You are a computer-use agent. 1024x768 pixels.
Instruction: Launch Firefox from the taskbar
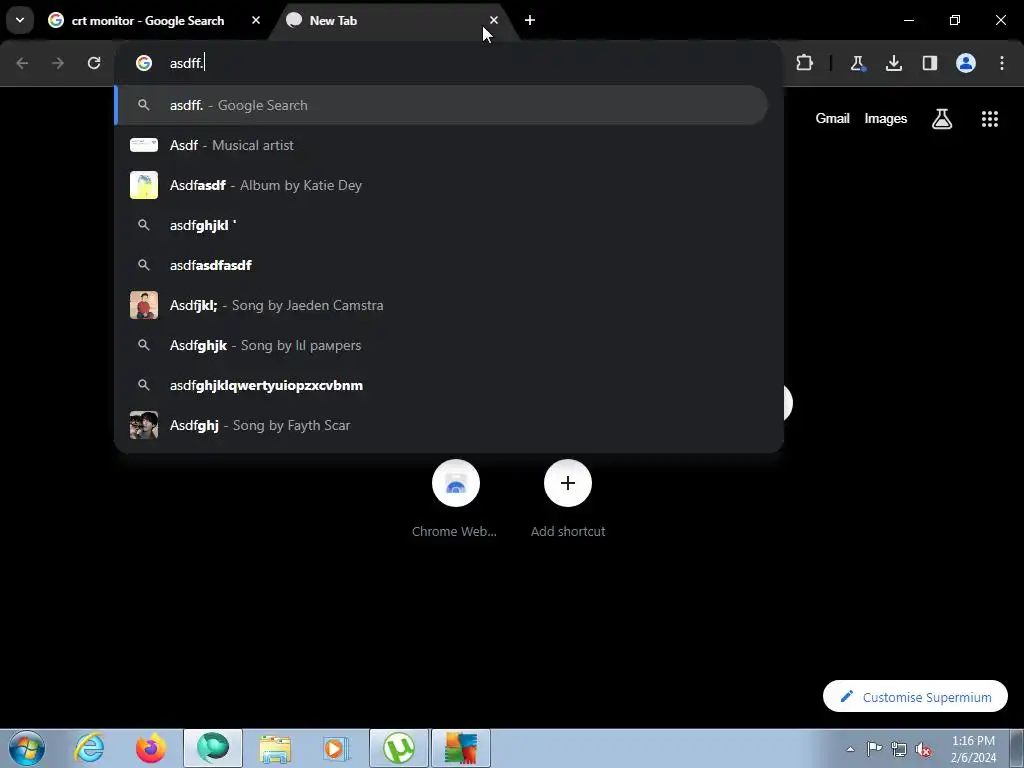151,748
